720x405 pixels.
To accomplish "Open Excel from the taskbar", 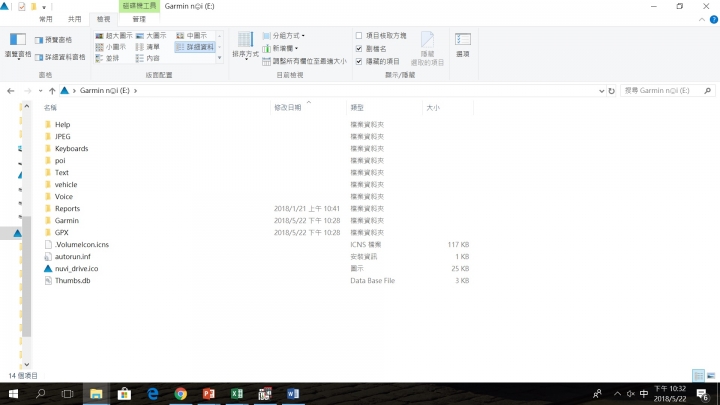I will click(237, 394).
